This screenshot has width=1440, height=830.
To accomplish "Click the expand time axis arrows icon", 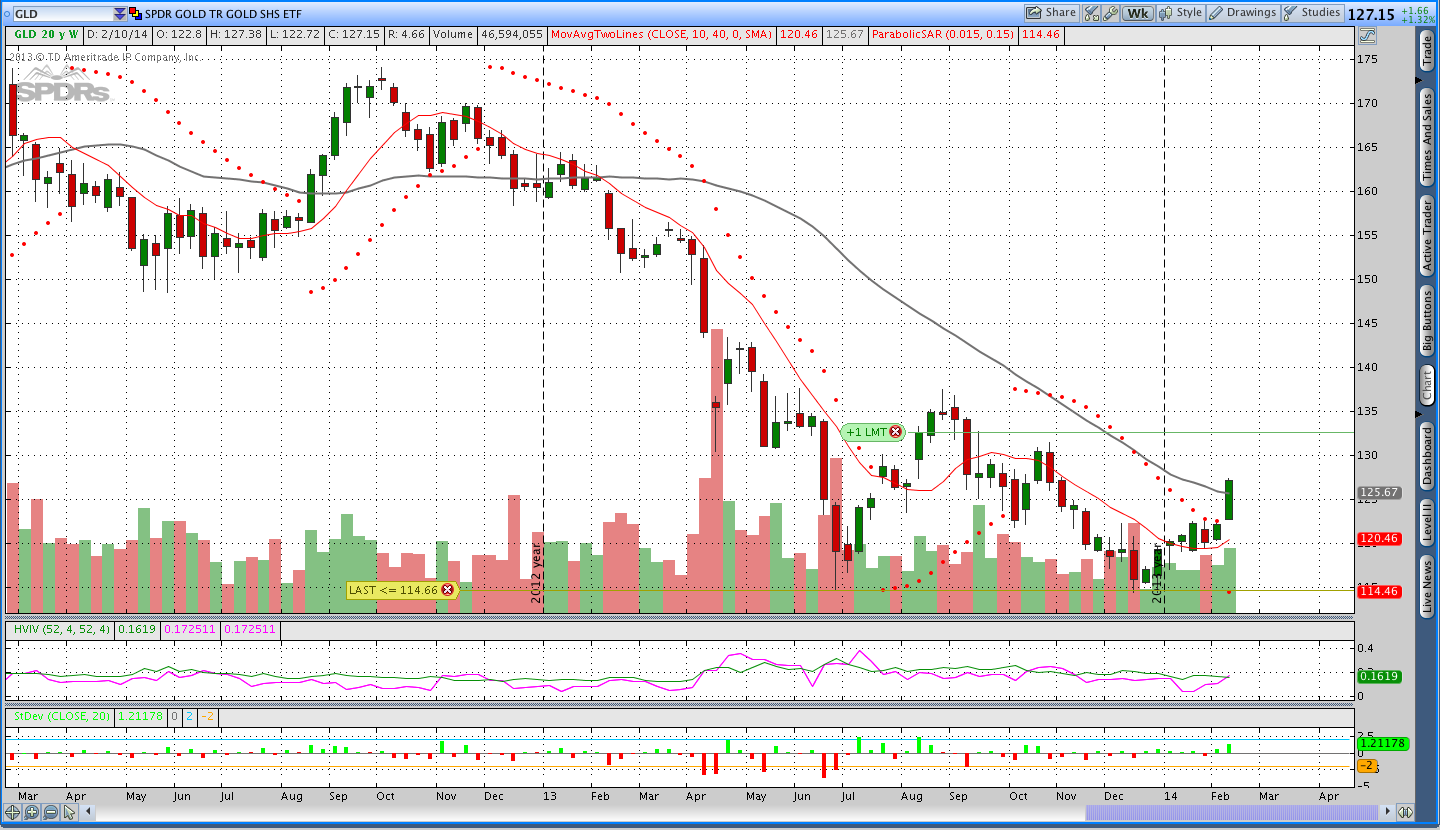I will coord(1405,812).
